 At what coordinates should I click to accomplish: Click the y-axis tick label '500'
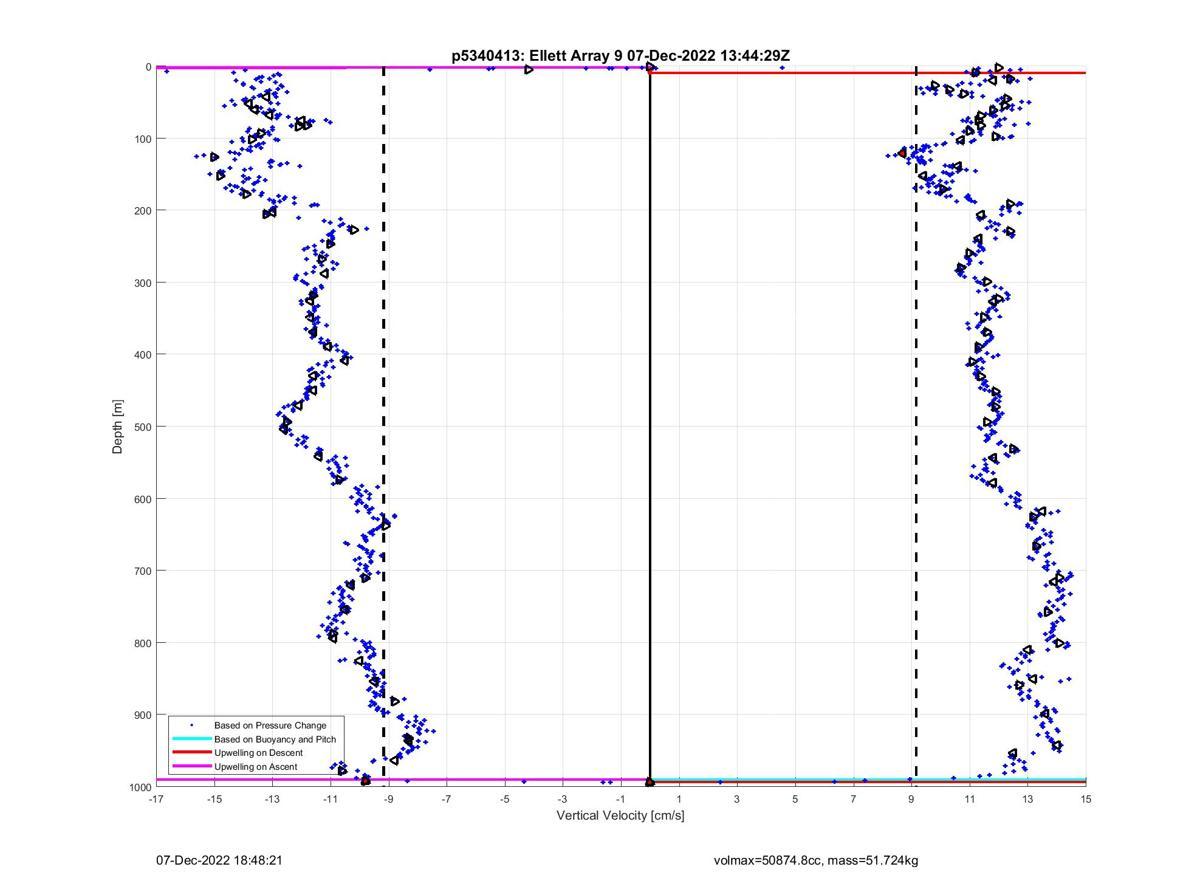pyautogui.click(x=141, y=427)
